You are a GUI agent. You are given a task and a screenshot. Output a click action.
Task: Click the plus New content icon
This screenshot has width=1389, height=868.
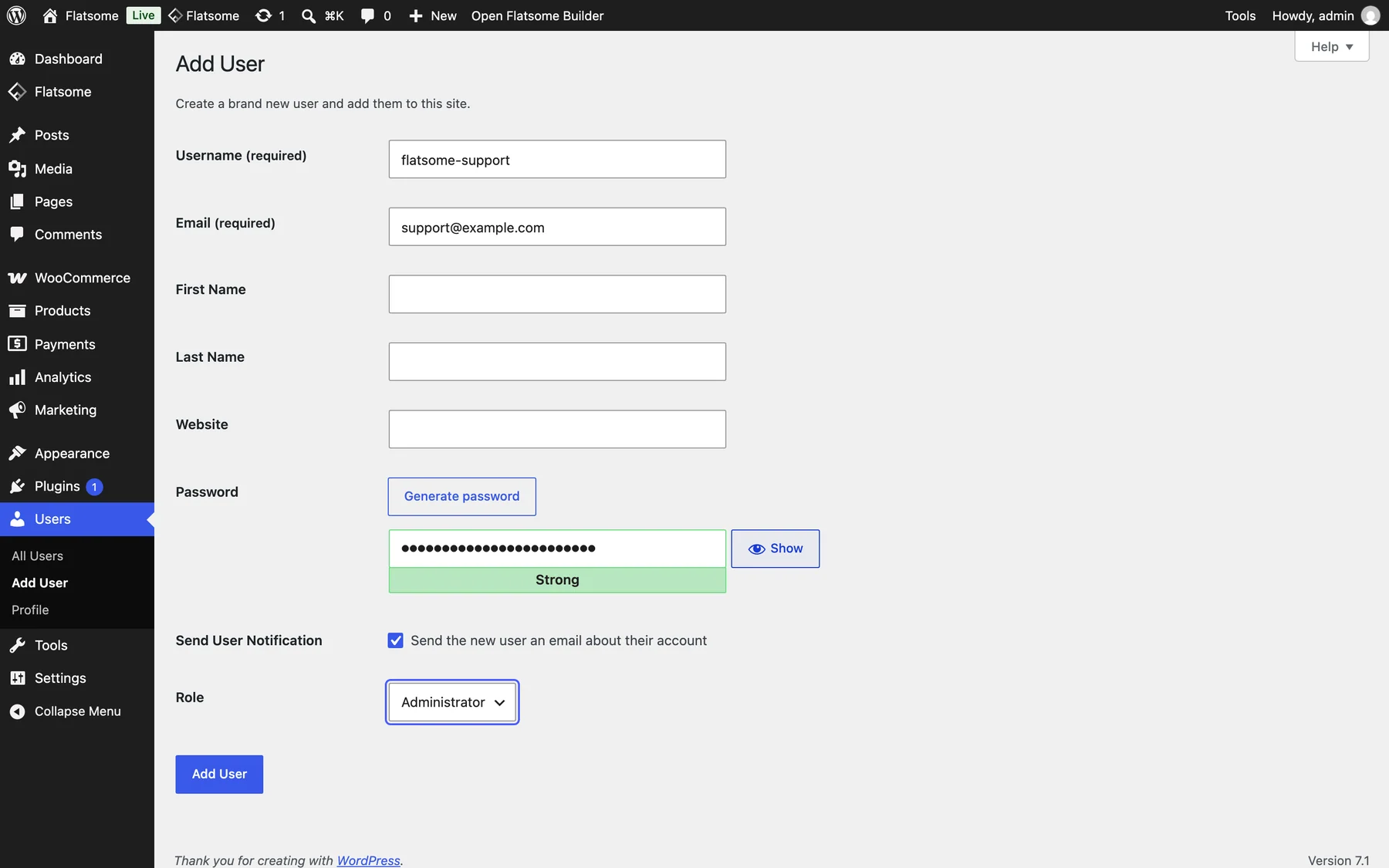tap(415, 15)
